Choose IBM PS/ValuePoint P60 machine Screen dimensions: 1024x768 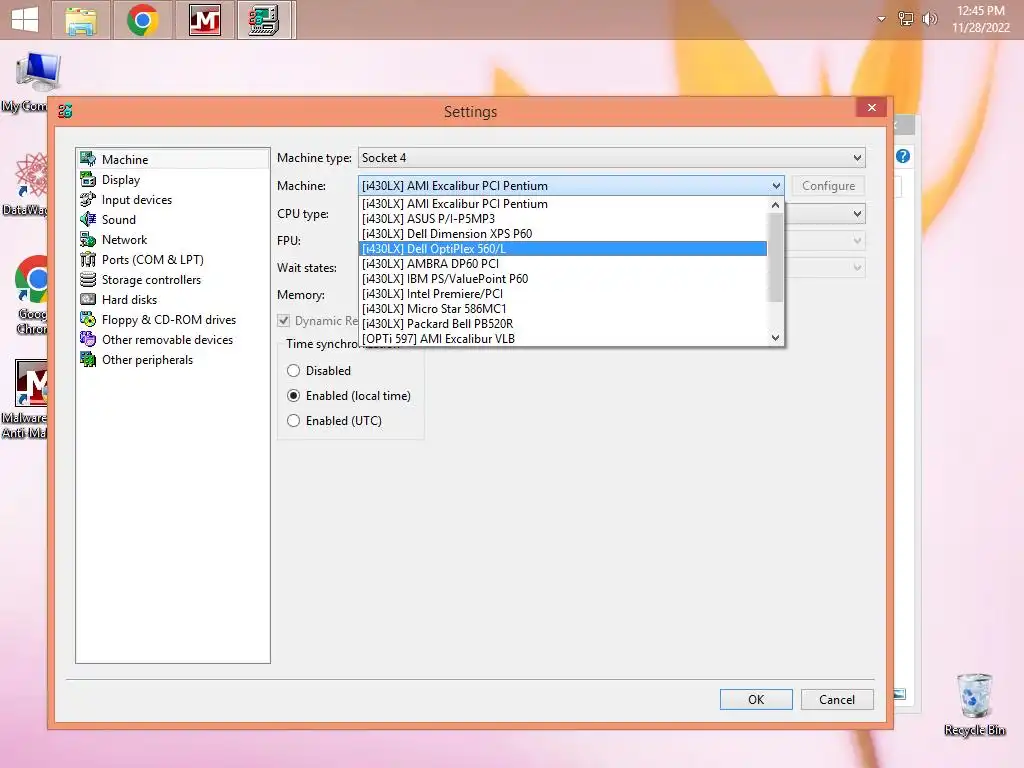(x=563, y=279)
